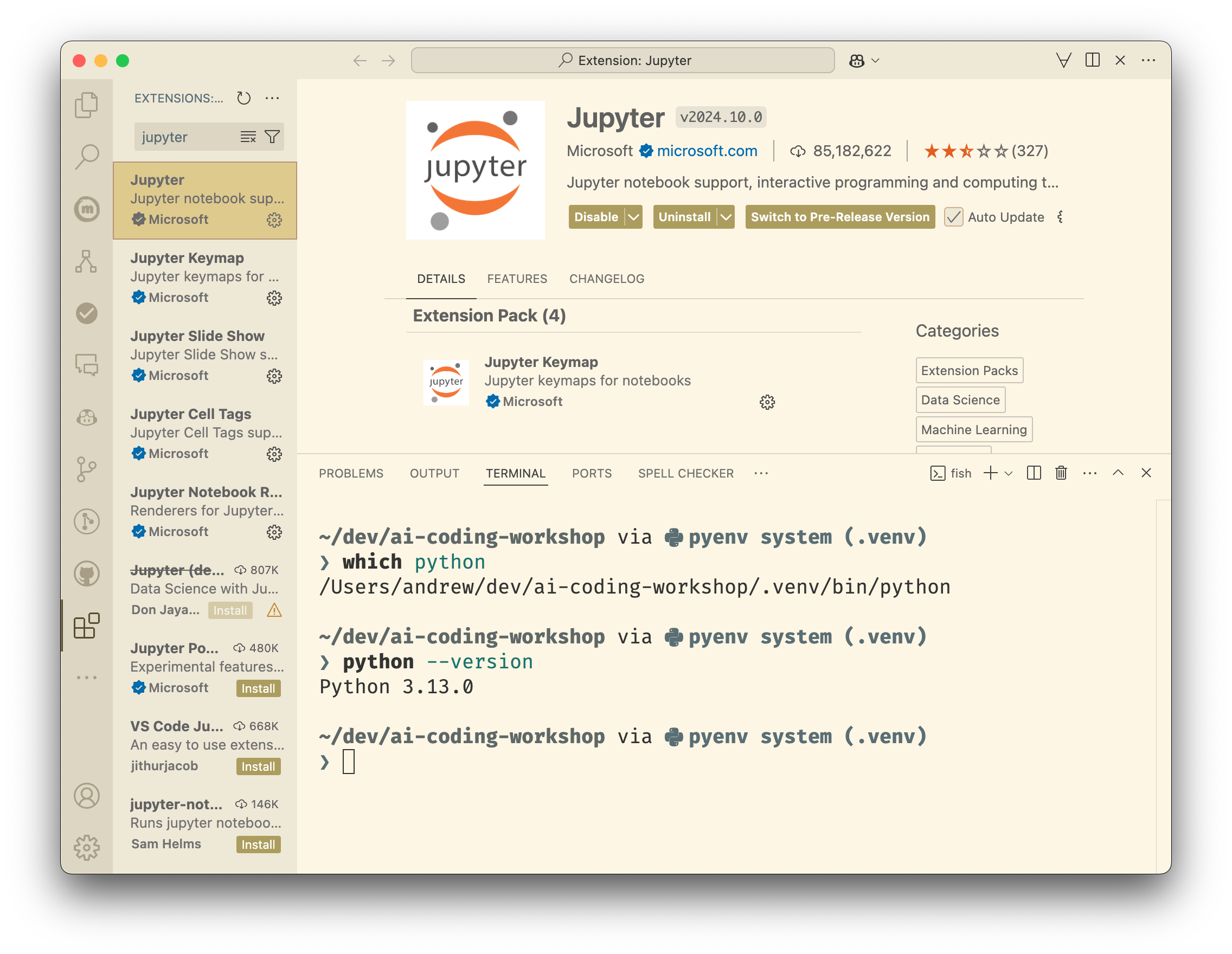The image size is (1232, 954).
Task: Open the Accounts menu icon
Action: click(x=86, y=796)
